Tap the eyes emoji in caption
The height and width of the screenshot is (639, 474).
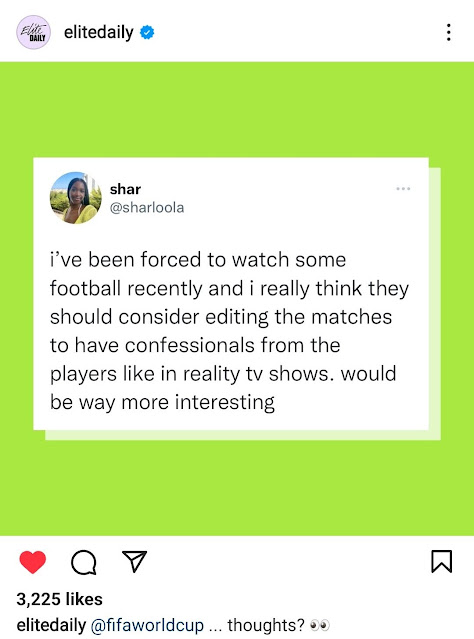pyautogui.click(x=320, y=625)
